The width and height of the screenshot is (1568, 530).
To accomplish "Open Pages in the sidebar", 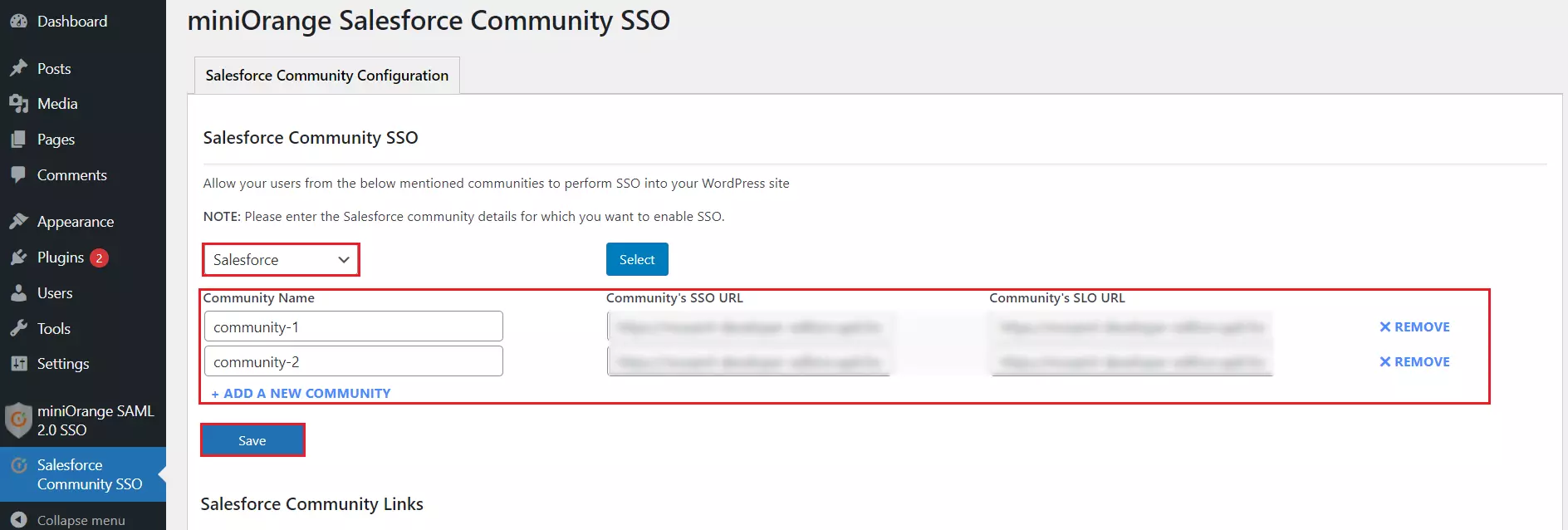I will coord(83,140).
